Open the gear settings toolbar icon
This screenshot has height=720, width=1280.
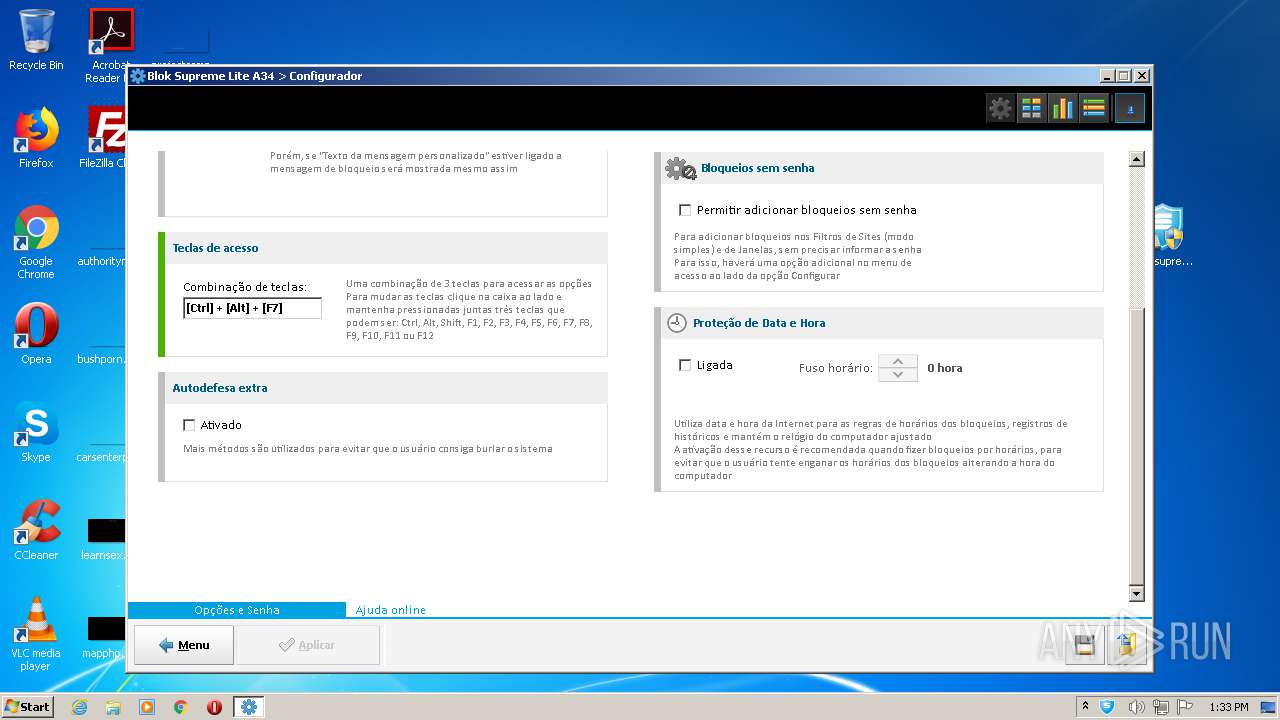point(1000,108)
